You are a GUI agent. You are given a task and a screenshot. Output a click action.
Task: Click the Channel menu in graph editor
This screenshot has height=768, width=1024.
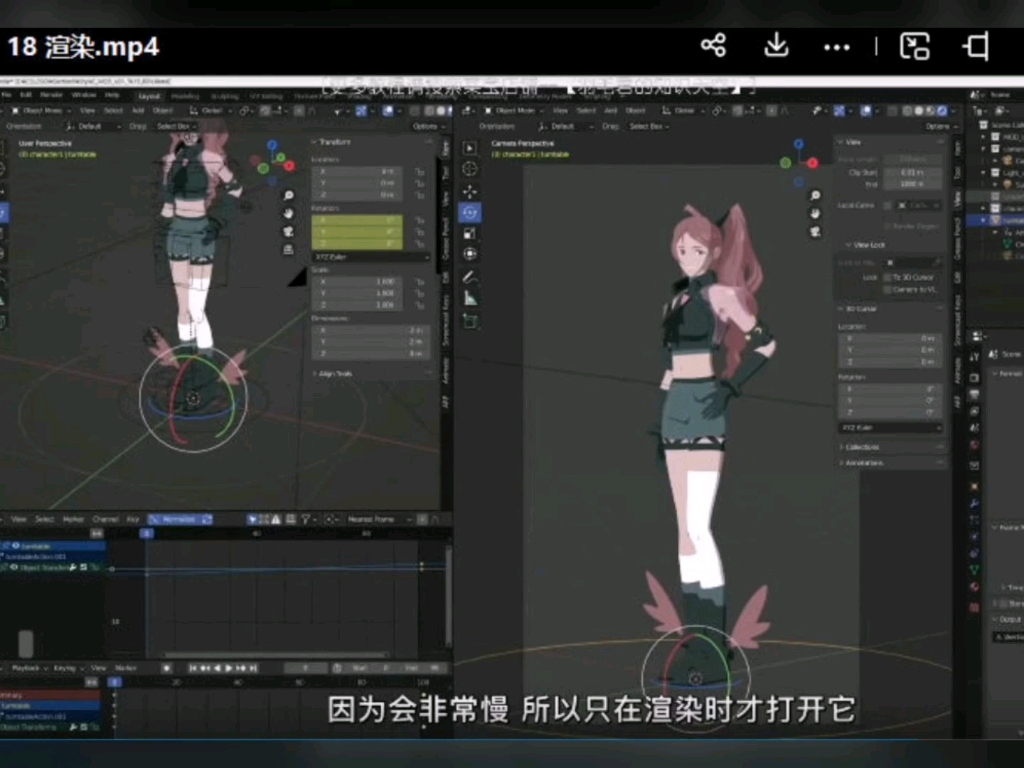pos(105,519)
